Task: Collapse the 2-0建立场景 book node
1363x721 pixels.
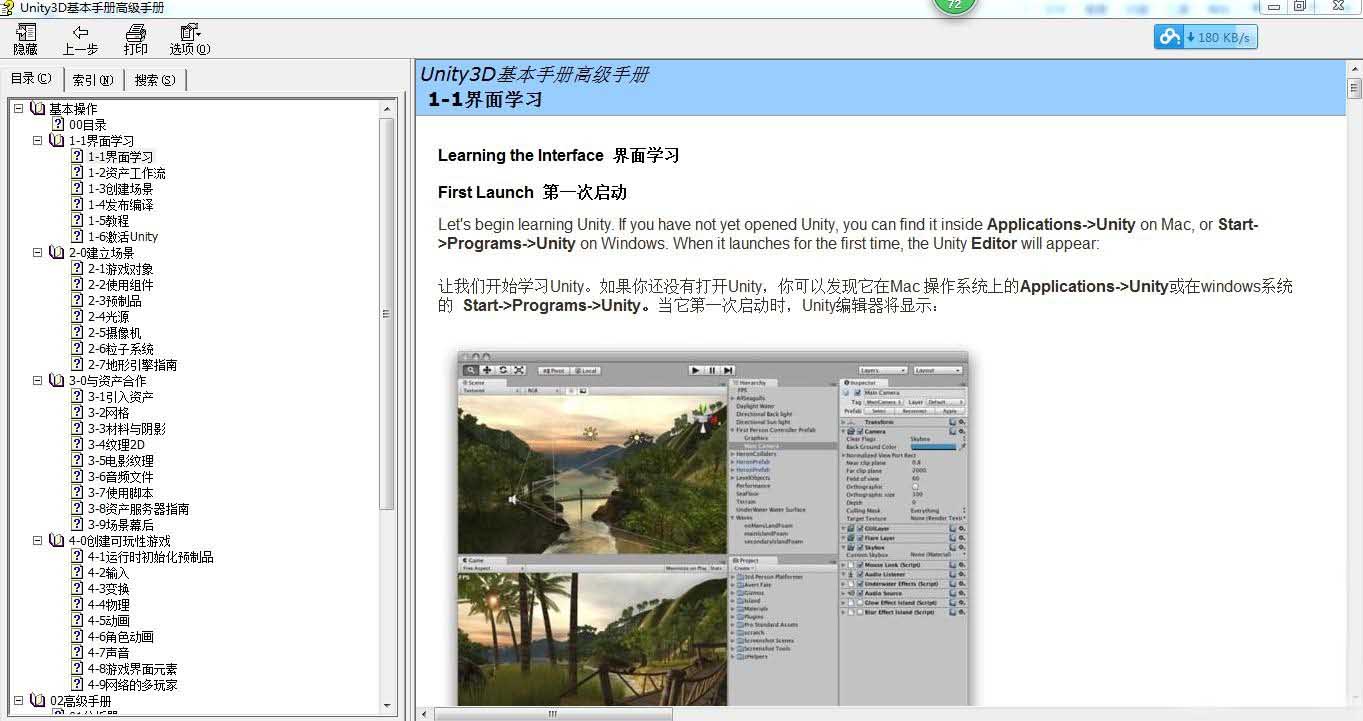Action: click(38, 252)
